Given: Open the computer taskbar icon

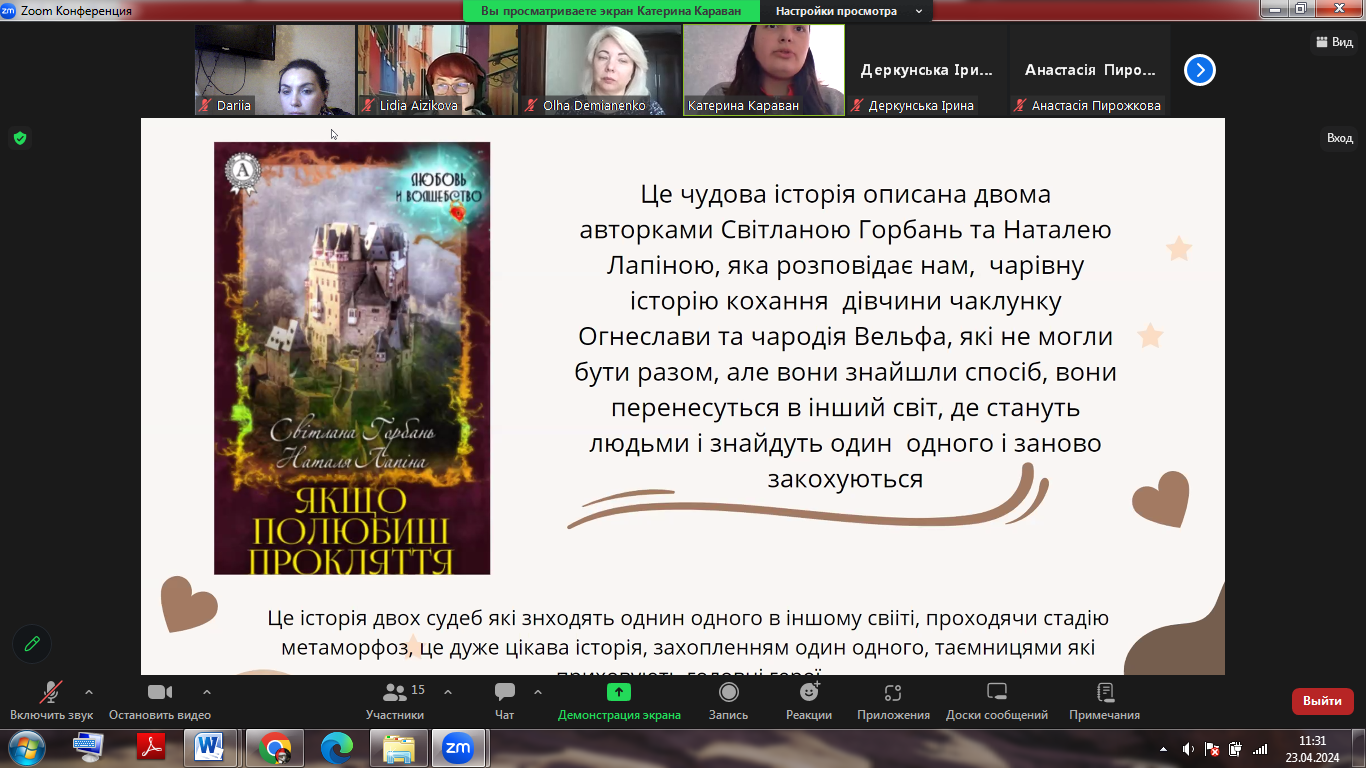Looking at the screenshot, I should pyautogui.click(x=89, y=748).
